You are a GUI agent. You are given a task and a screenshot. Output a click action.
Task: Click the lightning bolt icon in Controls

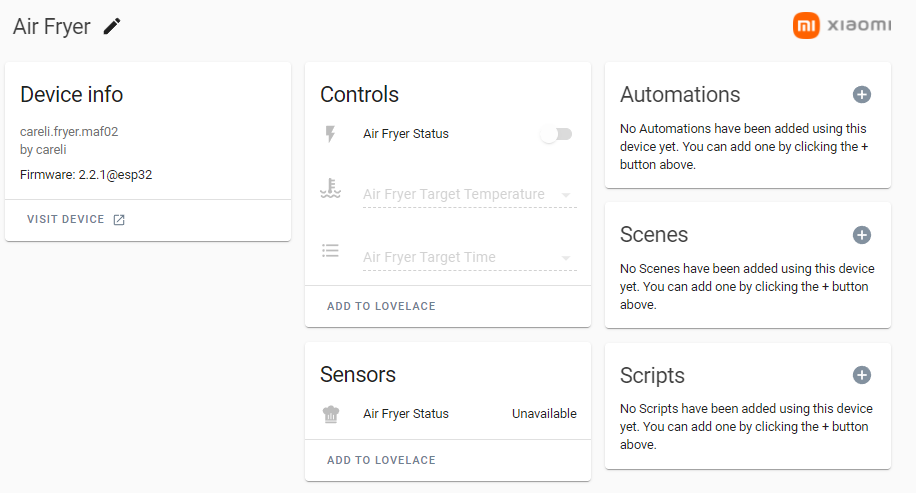tap(331, 134)
